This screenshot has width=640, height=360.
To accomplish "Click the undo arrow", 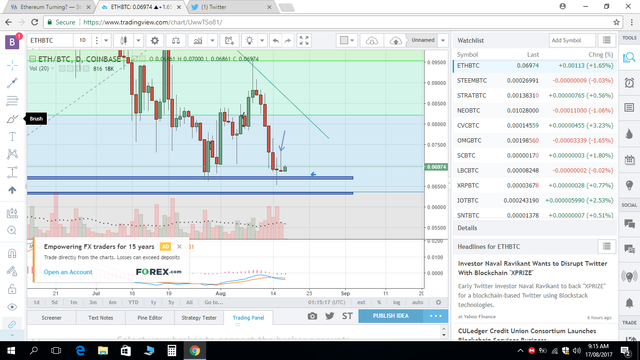I will click(x=276, y=40).
